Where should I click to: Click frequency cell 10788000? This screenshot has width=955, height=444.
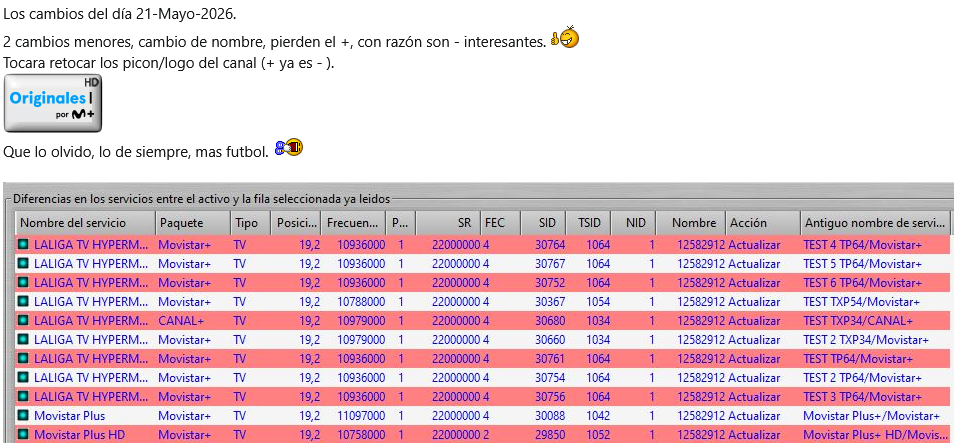(361, 301)
